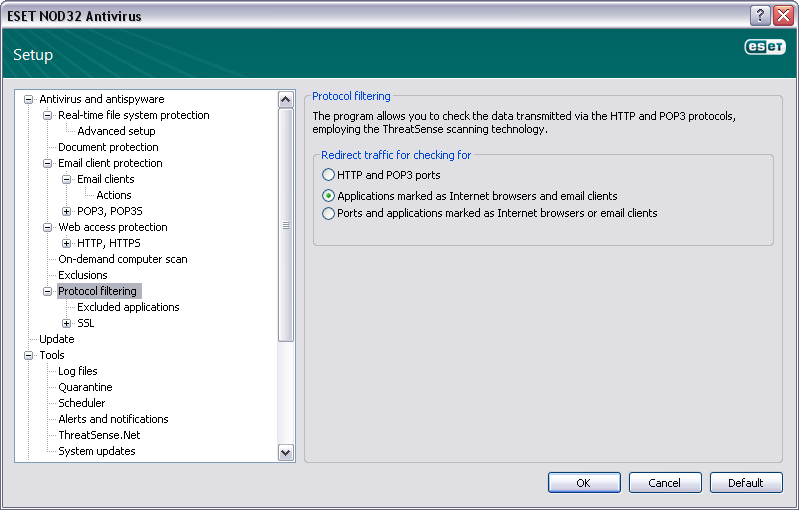Select Antivirus and antispyware in tree
Screen dimensions: 799x510
click(102, 99)
